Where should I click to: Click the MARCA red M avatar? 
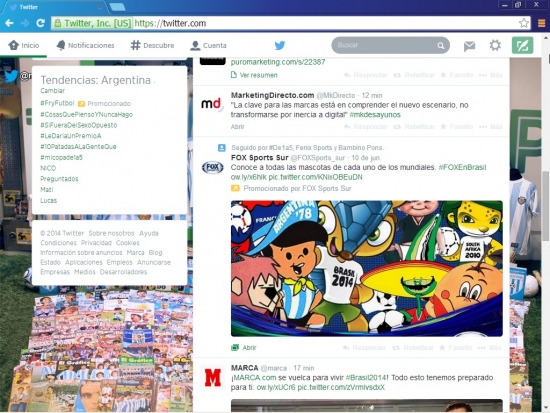(x=212, y=377)
